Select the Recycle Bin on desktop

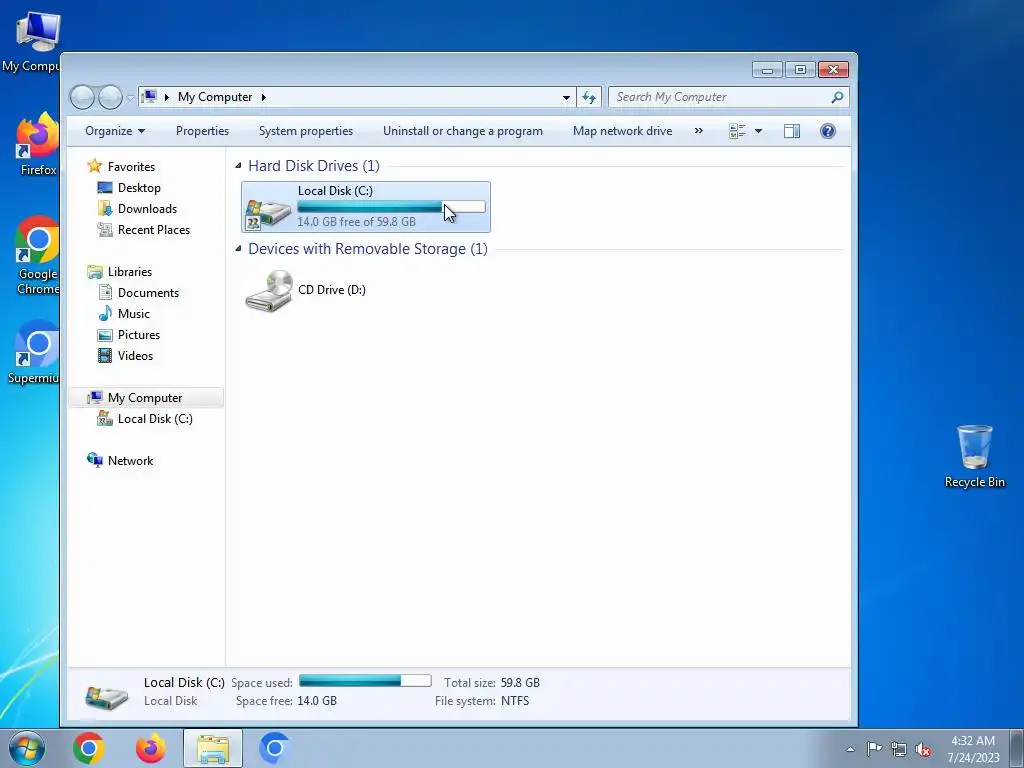[974, 456]
